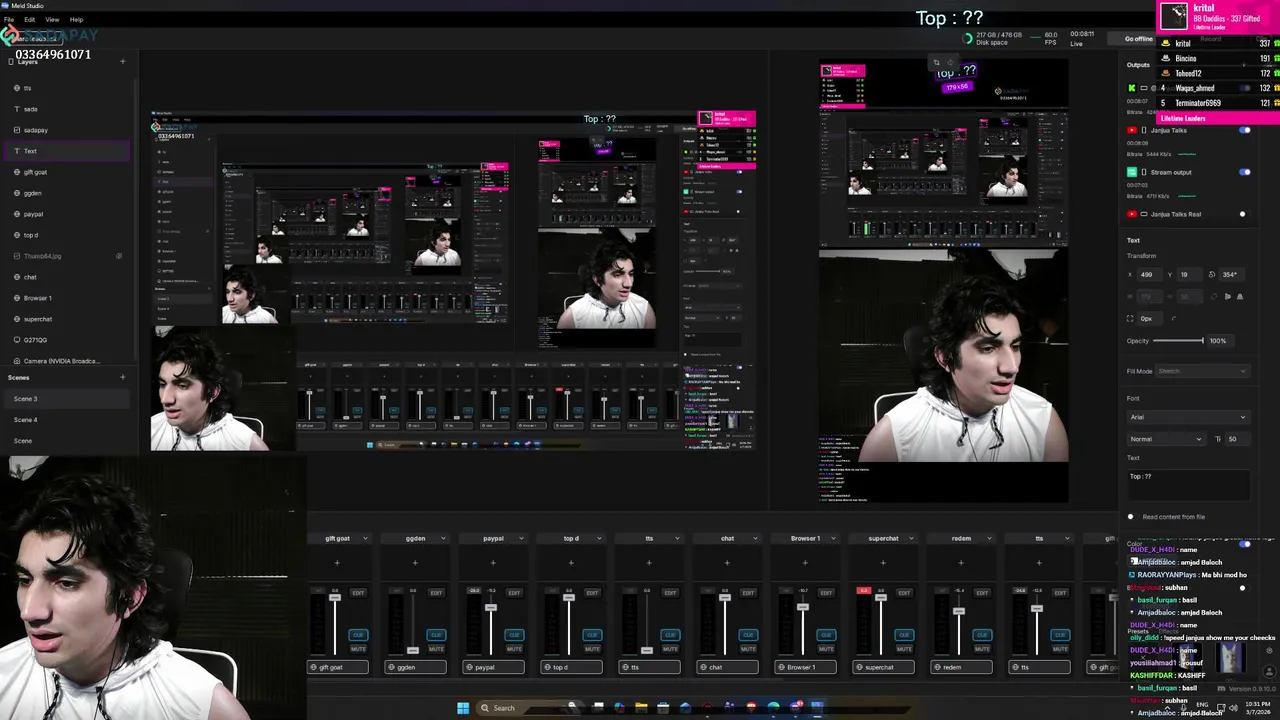This screenshot has height=720, width=1280.
Task: Click the YouTube icon of Janjua Talks Real
Action: (x=1131, y=214)
